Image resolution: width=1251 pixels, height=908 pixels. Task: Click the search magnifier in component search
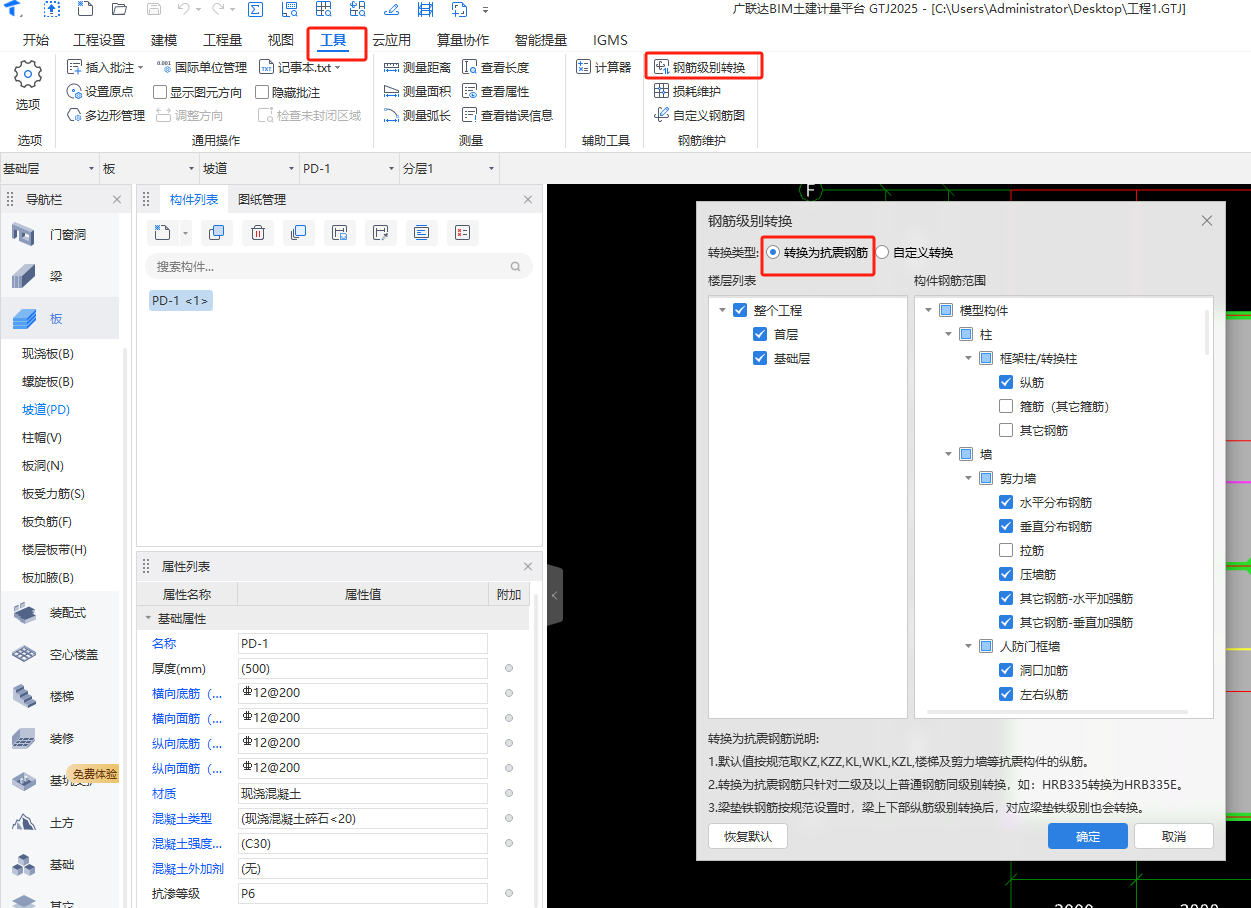pos(516,267)
